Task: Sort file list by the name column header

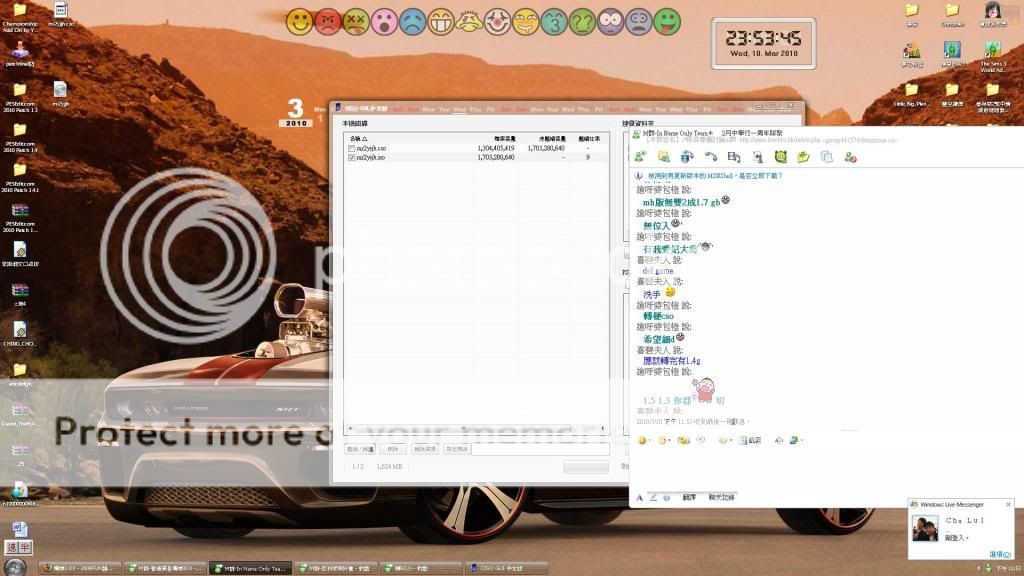Action: [x=358, y=138]
